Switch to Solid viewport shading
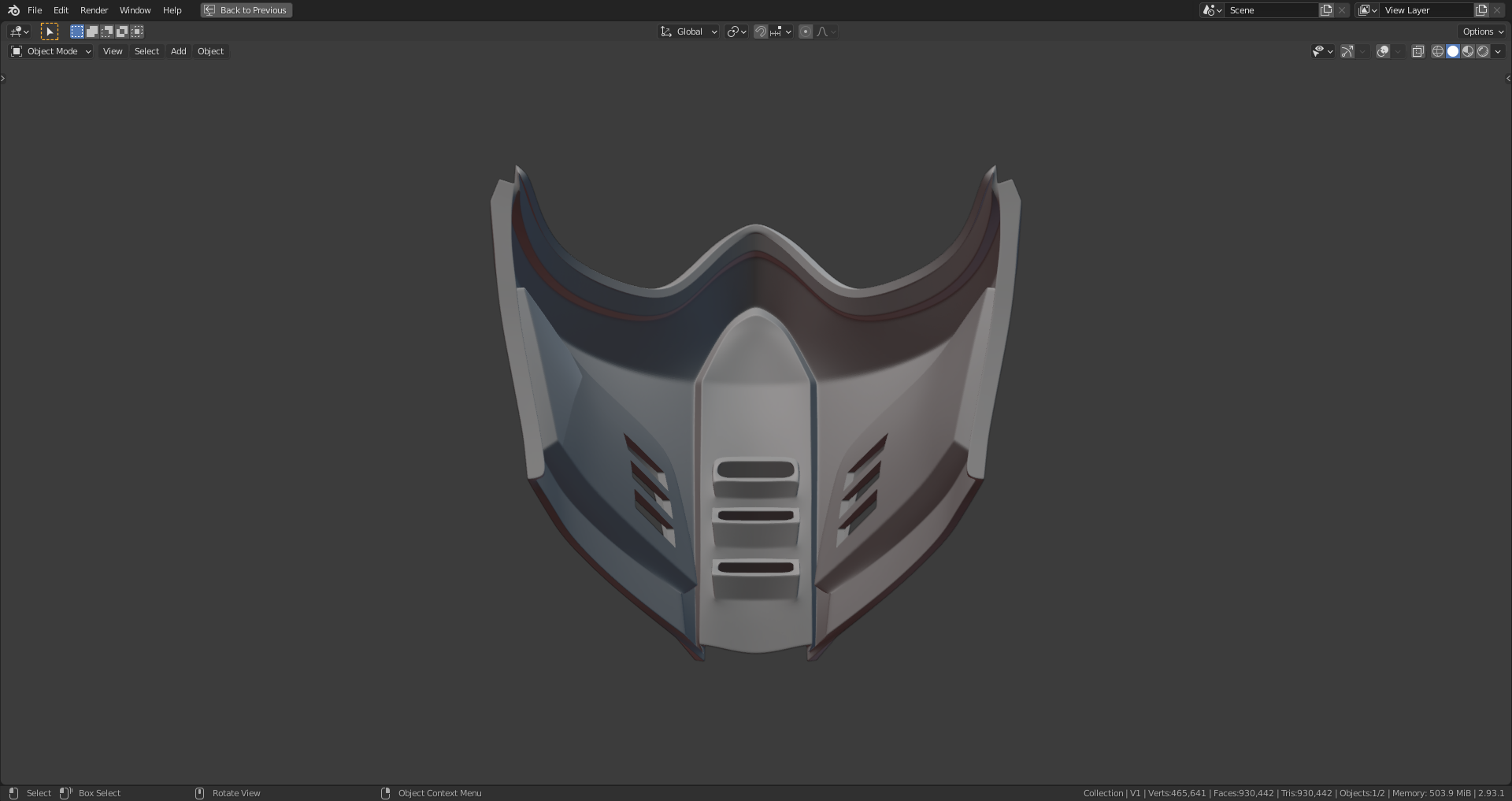1512x801 pixels. pyautogui.click(x=1453, y=51)
